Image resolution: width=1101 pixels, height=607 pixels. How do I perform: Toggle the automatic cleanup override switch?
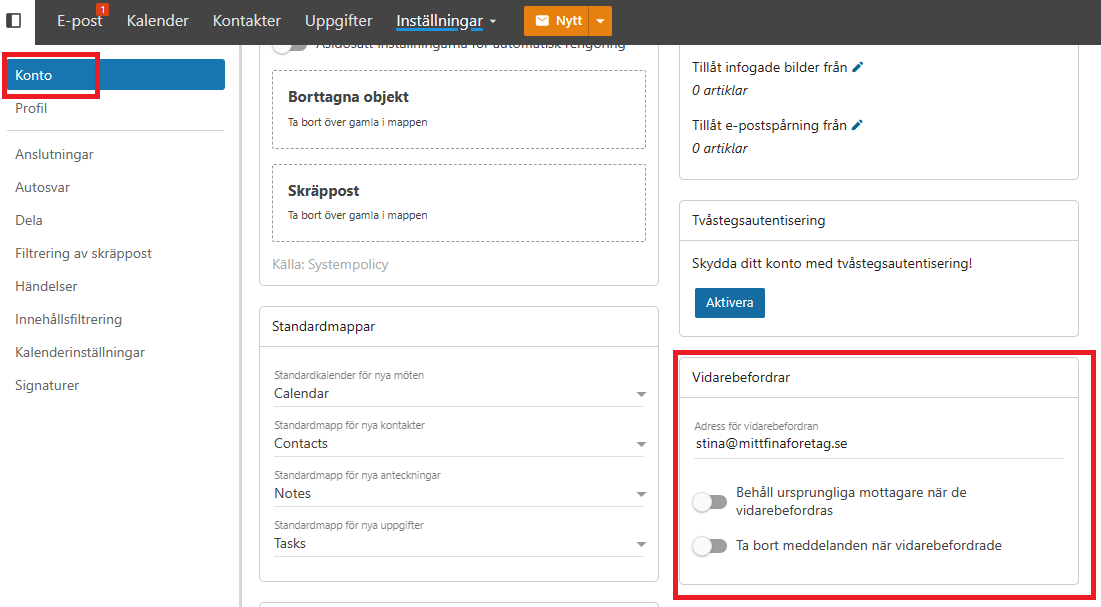click(x=290, y=47)
